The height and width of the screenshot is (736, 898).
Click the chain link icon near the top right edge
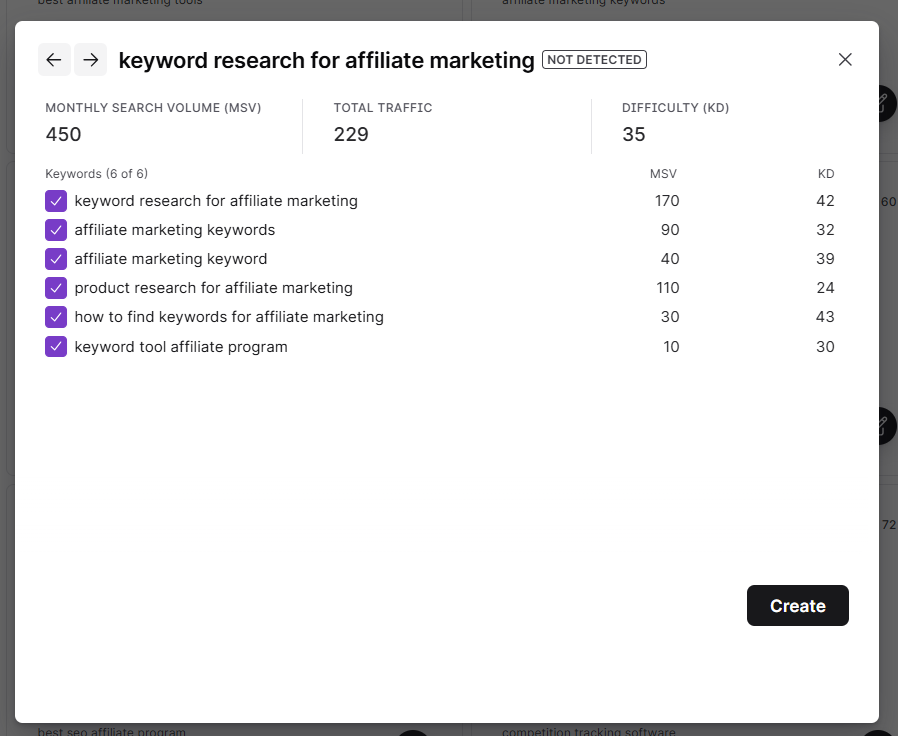pos(882,103)
